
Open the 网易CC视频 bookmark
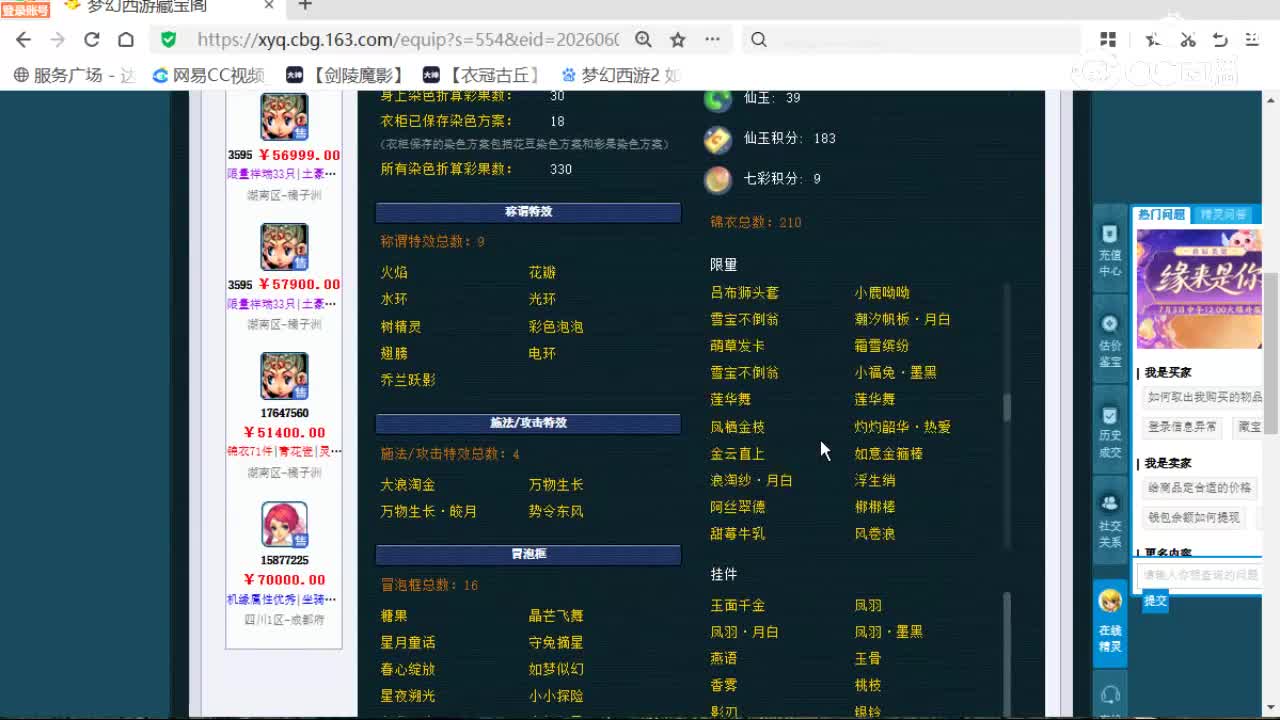(x=208, y=75)
